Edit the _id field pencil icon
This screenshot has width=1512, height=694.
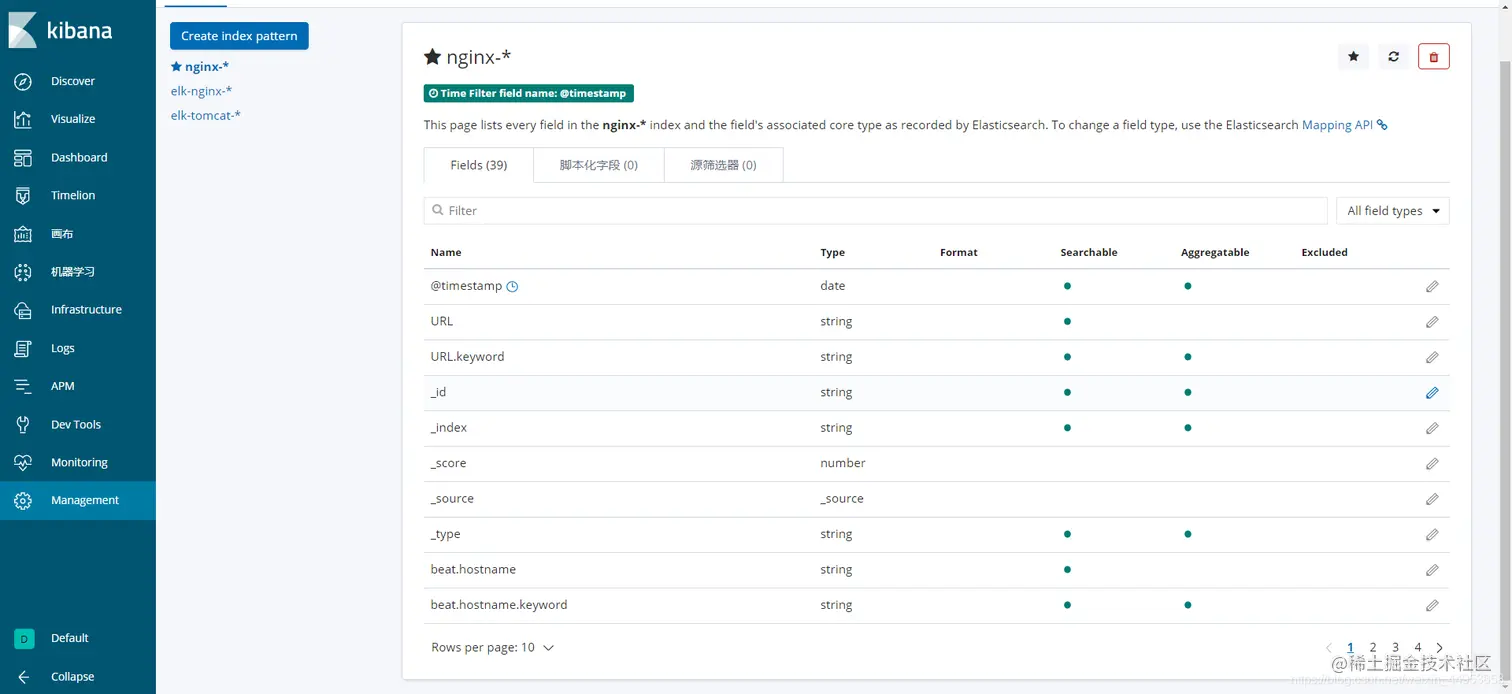(x=1432, y=393)
